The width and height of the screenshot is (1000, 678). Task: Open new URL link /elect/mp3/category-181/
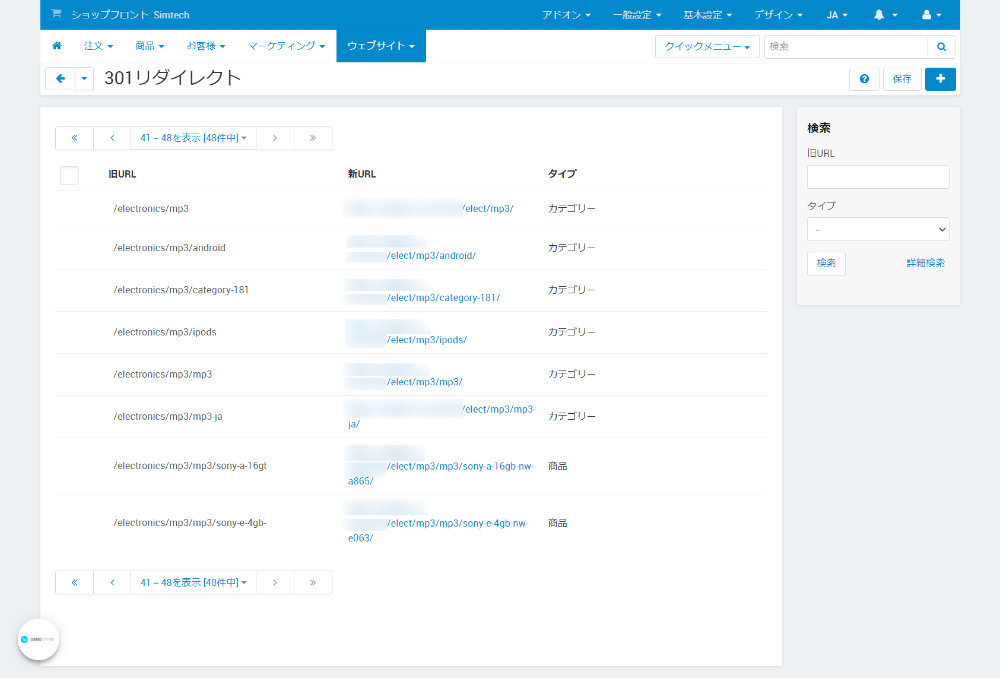tap(443, 297)
